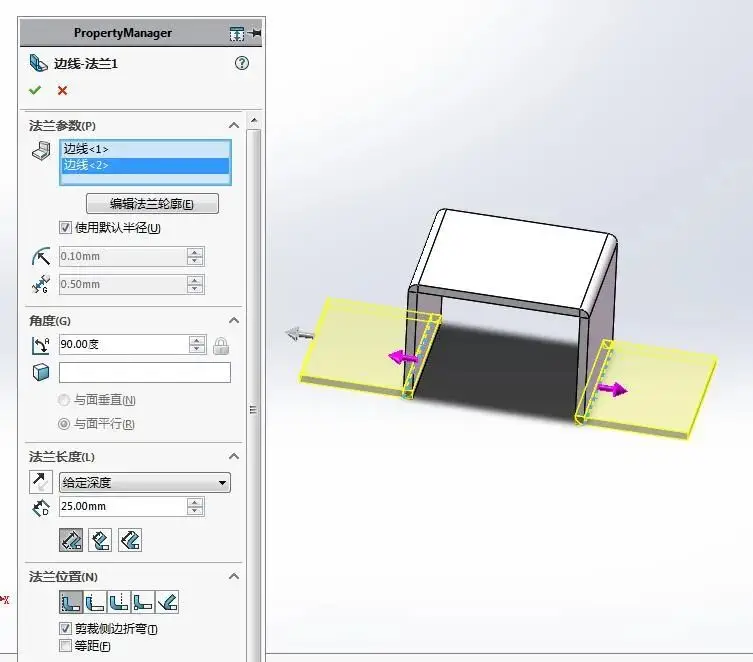
Task: Select 边线<1> in the edge list
Action: (x=145, y=149)
